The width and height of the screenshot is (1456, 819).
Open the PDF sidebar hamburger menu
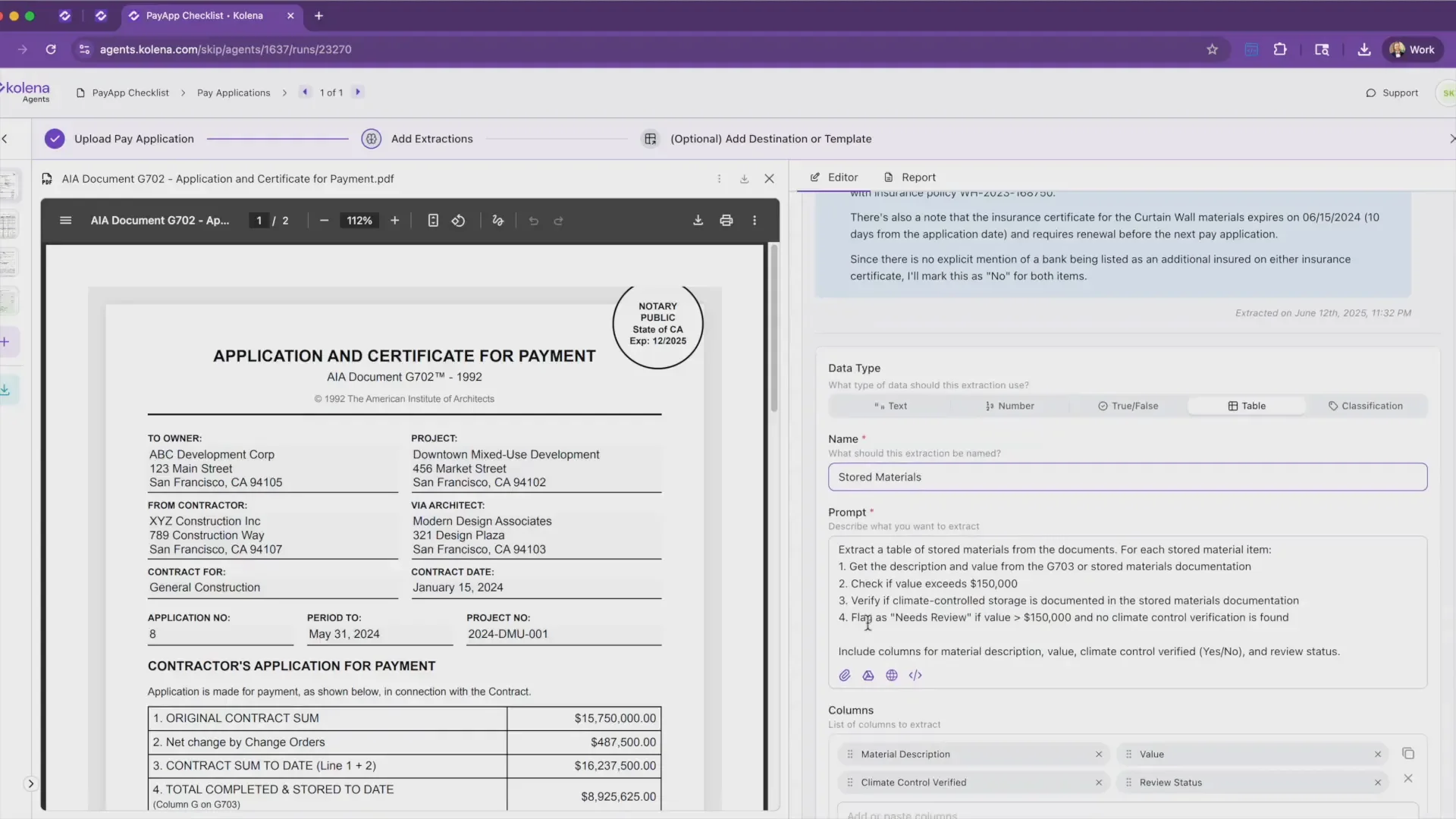[x=66, y=220]
